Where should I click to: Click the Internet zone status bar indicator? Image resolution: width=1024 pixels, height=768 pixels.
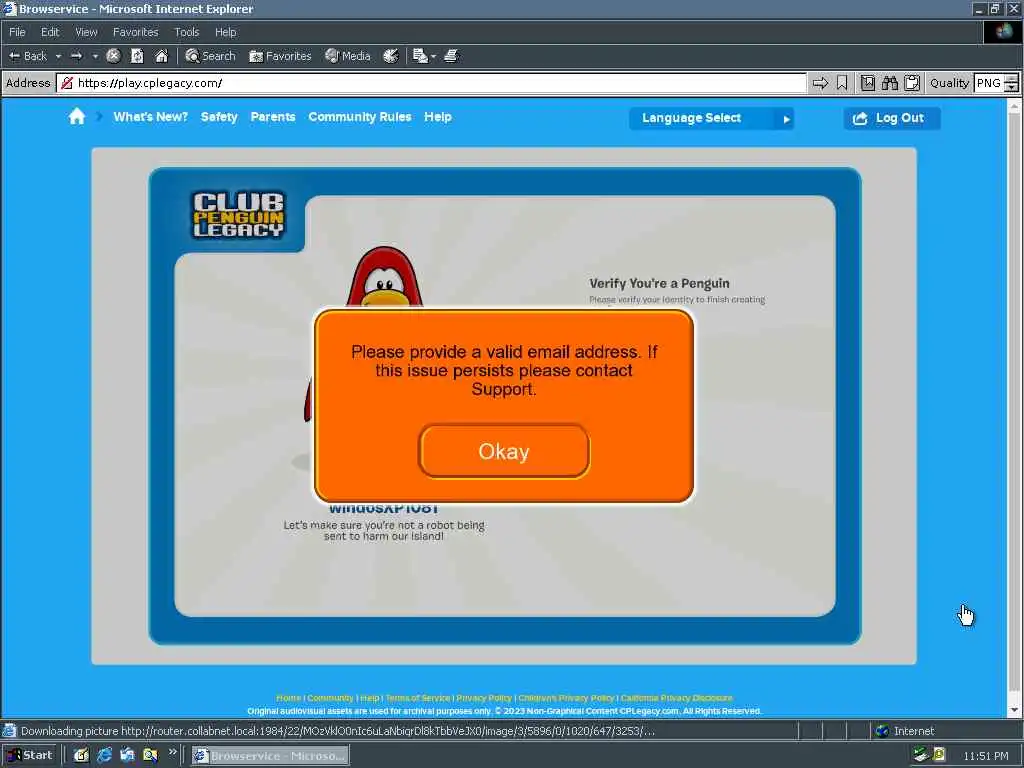pos(904,731)
